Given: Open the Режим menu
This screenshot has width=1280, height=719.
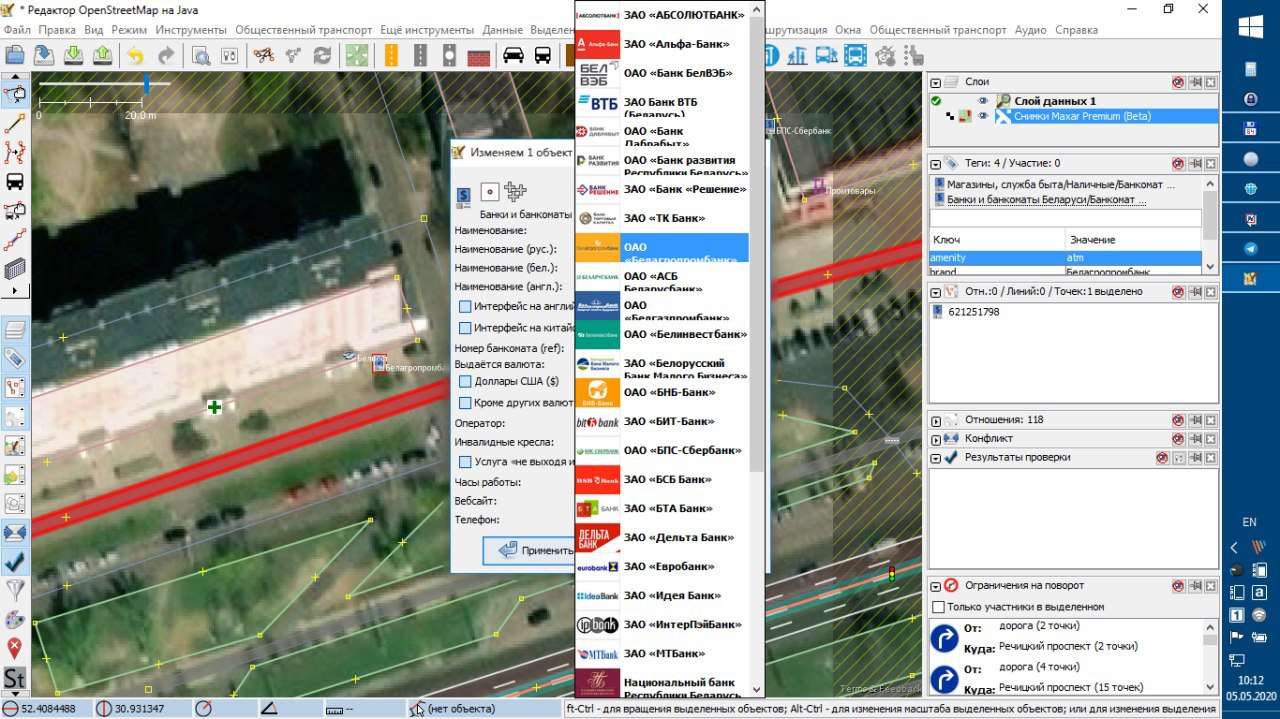Looking at the screenshot, I should 129,30.
